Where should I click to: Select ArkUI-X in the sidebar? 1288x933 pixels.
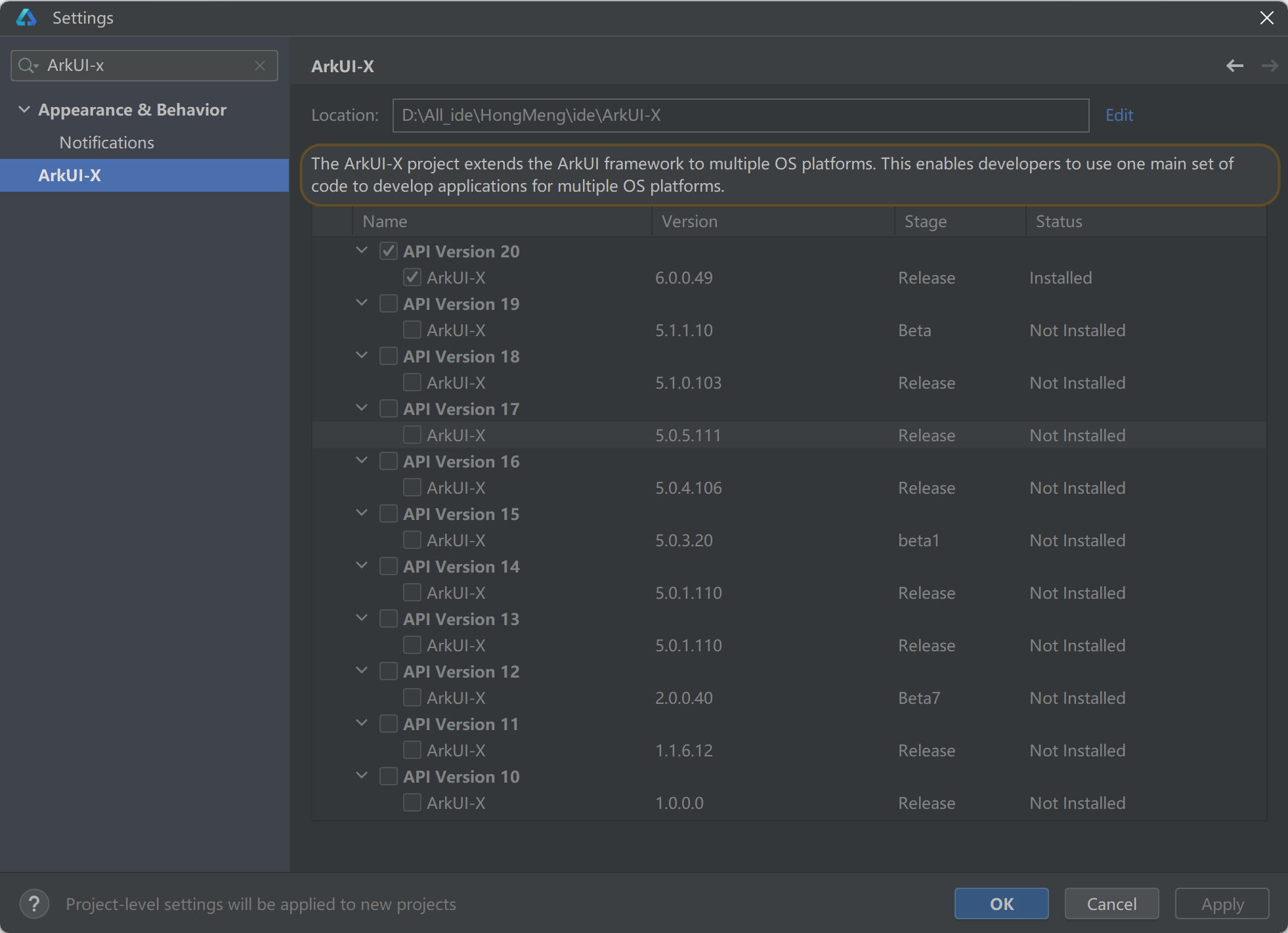pyautogui.click(x=70, y=175)
